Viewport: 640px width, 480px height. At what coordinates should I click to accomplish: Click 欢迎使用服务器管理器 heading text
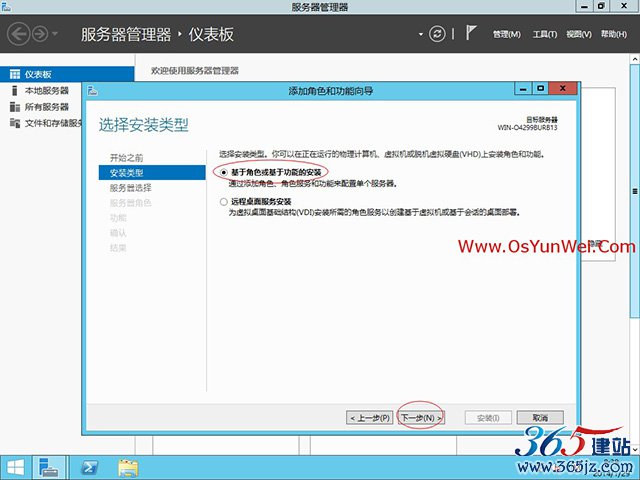click(x=195, y=71)
